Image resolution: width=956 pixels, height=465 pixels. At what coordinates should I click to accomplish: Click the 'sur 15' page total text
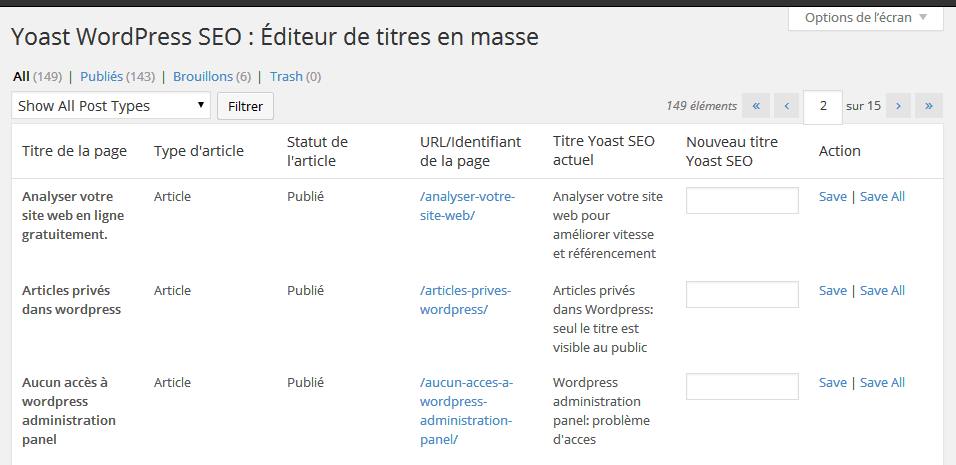[x=863, y=106]
